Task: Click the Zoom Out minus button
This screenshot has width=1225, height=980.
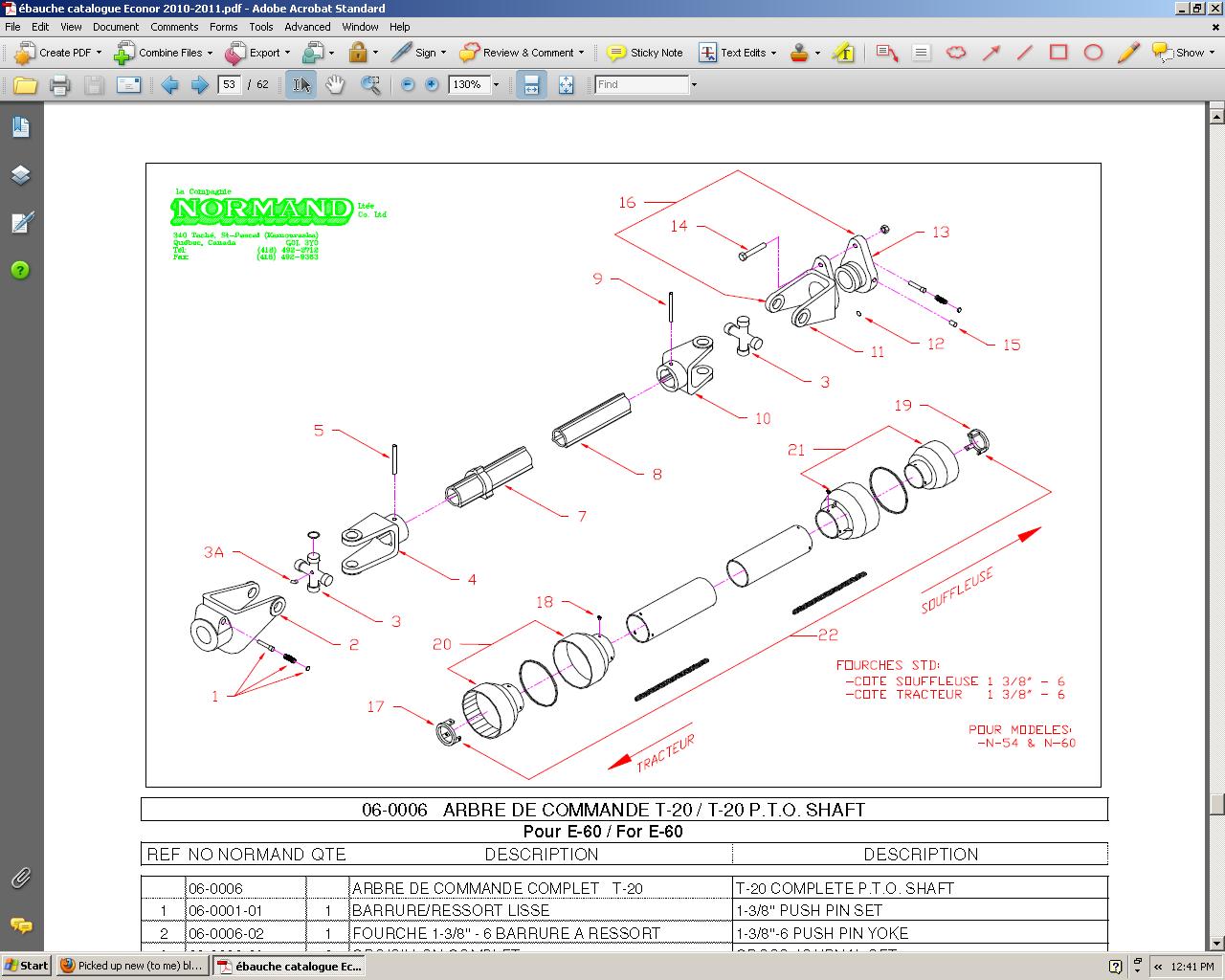Action: (x=408, y=85)
